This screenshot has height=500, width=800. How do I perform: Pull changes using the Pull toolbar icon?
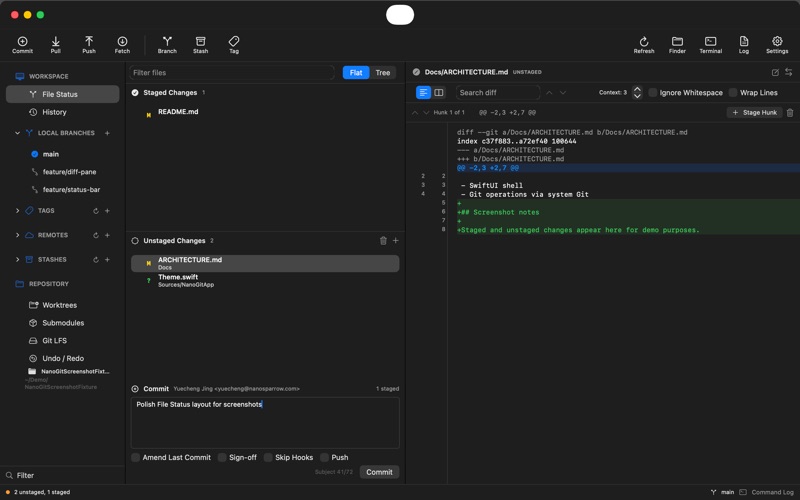point(56,44)
